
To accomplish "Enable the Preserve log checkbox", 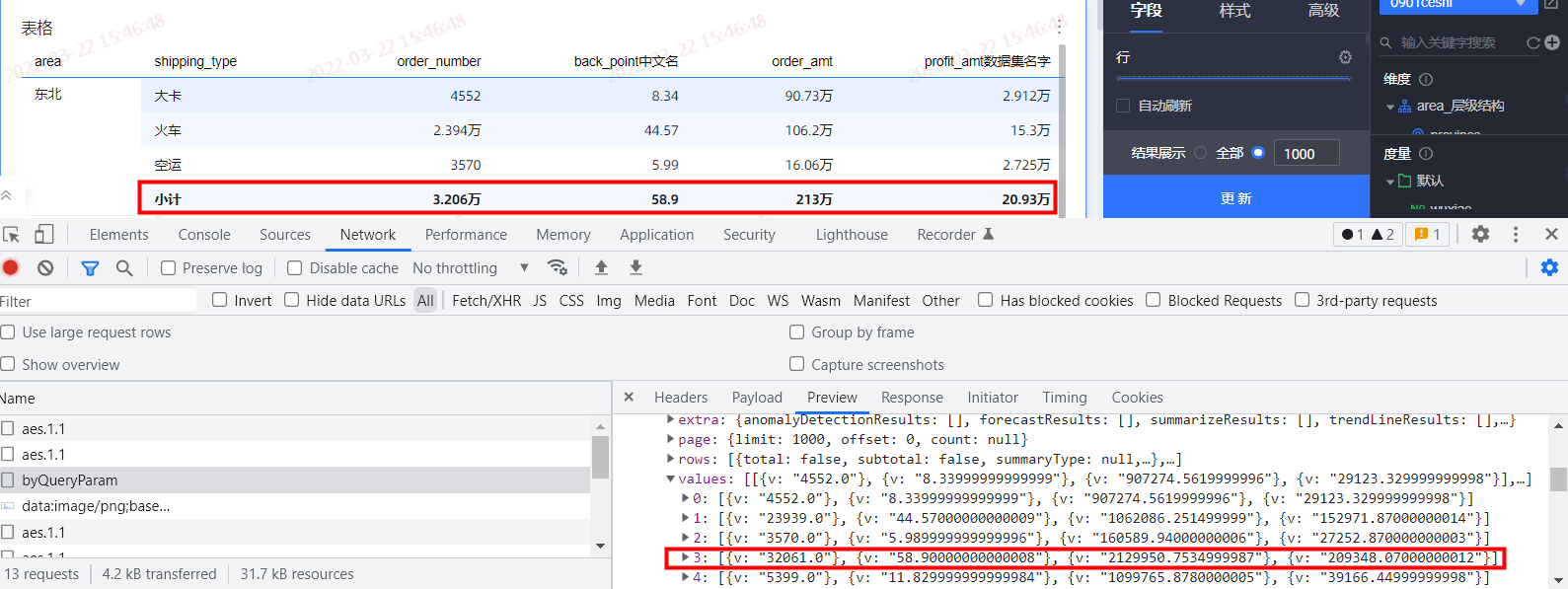I will [x=169, y=268].
